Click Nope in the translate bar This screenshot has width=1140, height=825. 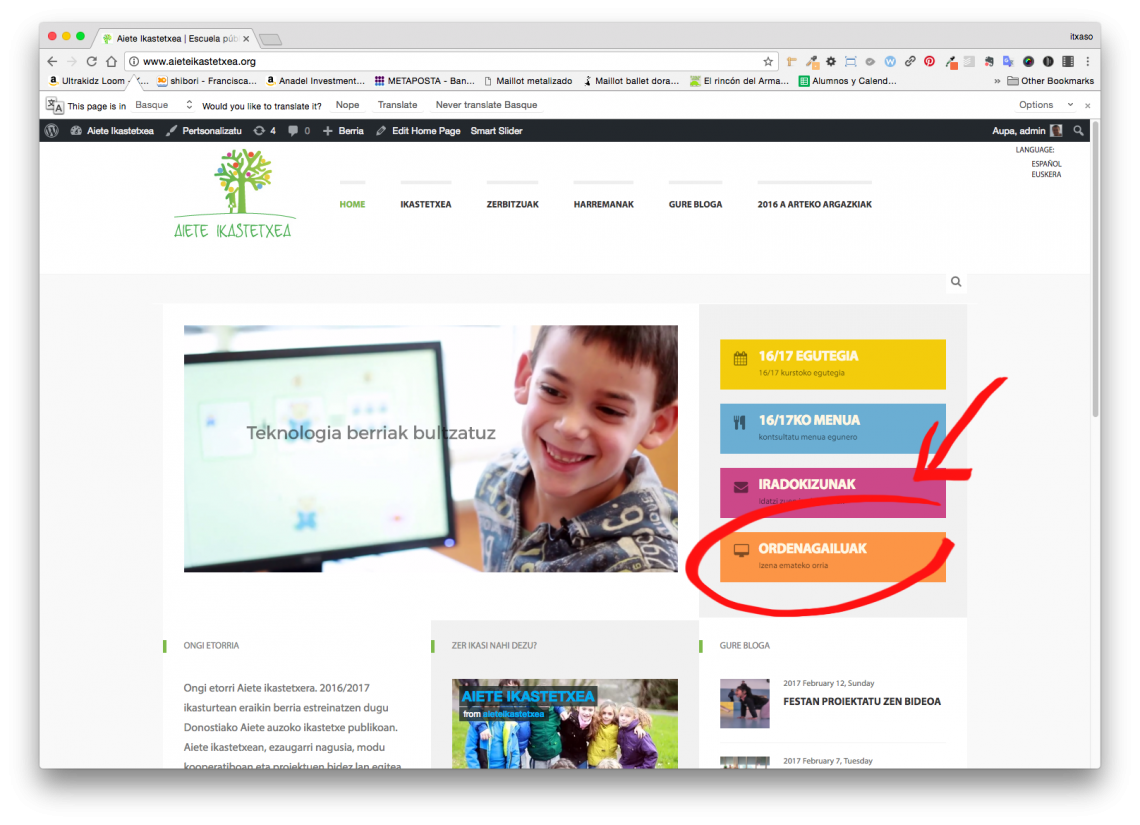[x=348, y=105]
